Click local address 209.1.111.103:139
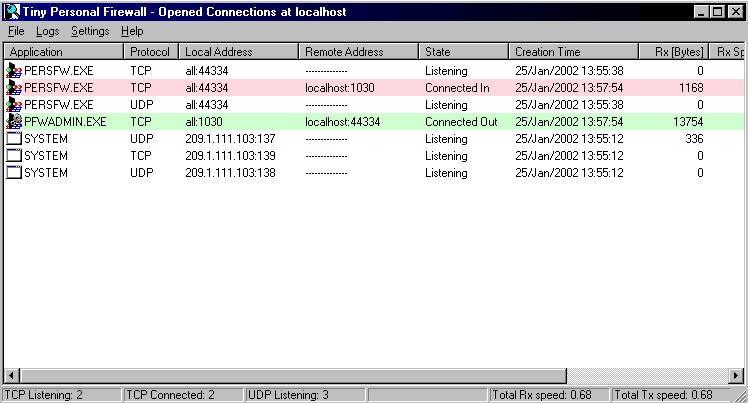Image resolution: width=748 pixels, height=403 pixels. tap(230, 155)
